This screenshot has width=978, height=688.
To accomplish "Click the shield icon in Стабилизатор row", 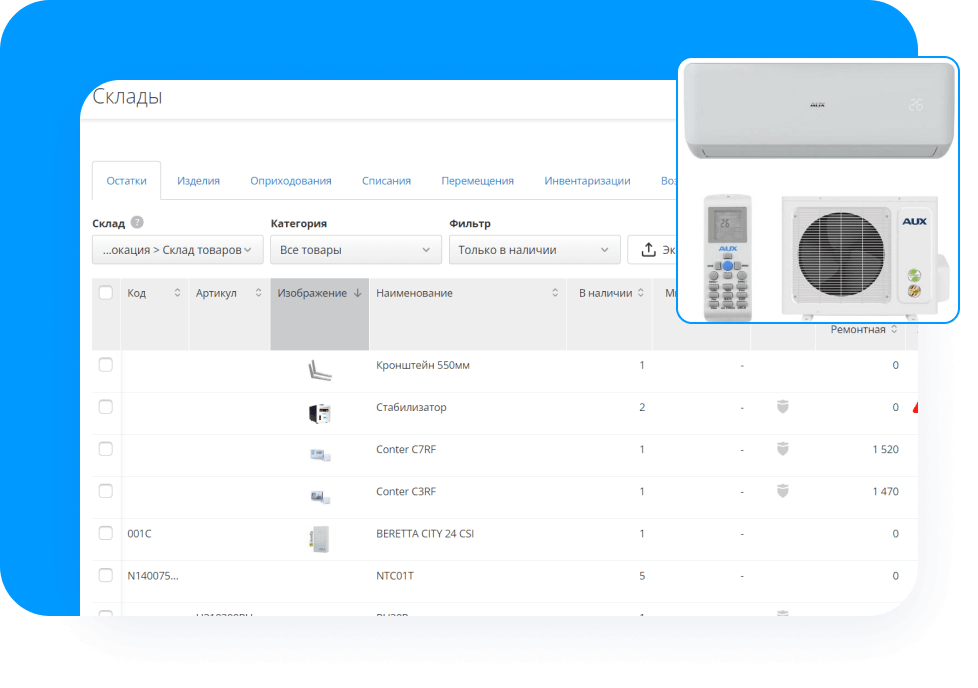I will [x=782, y=407].
